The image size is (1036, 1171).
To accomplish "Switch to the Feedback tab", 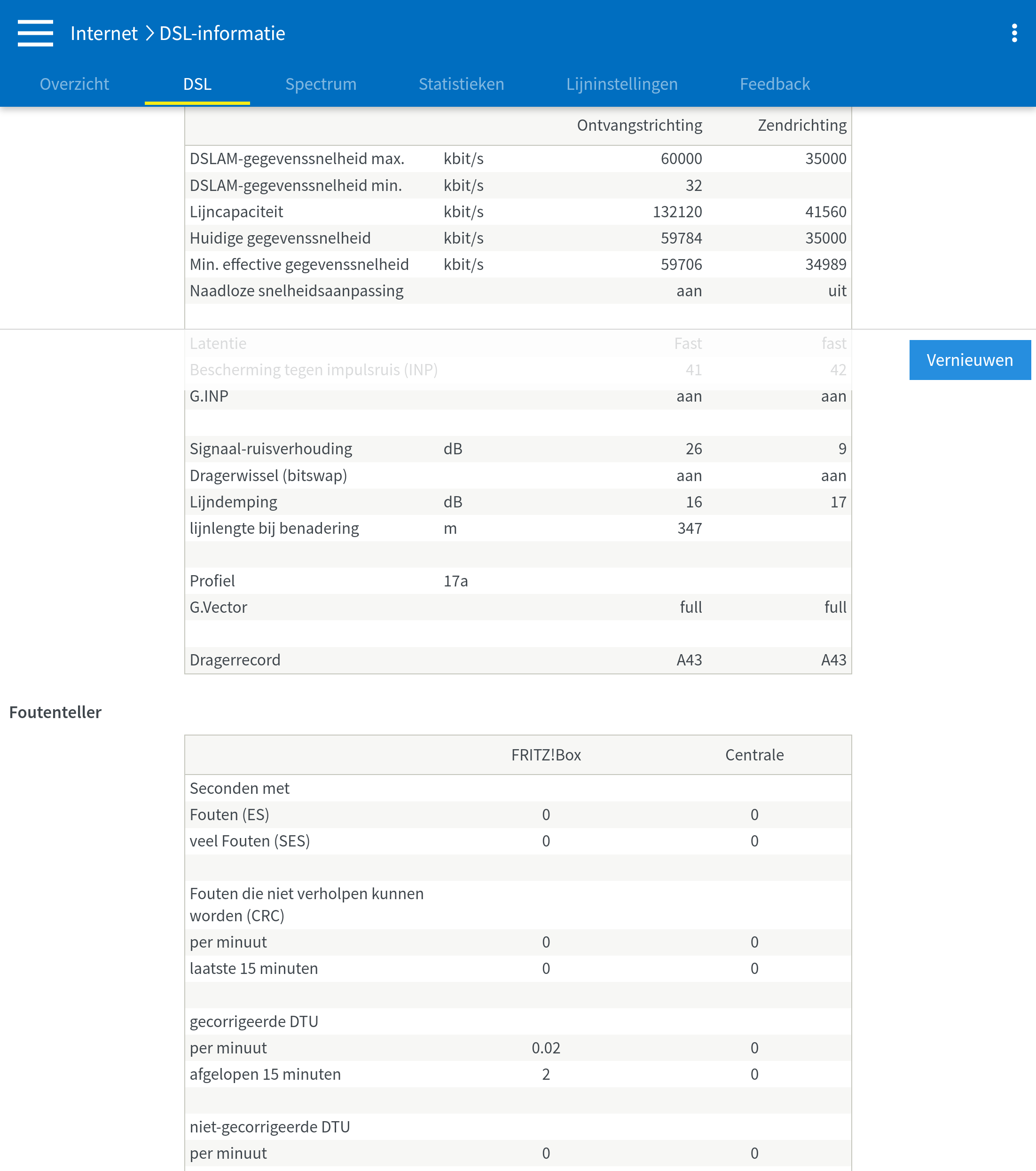I will coord(774,84).
